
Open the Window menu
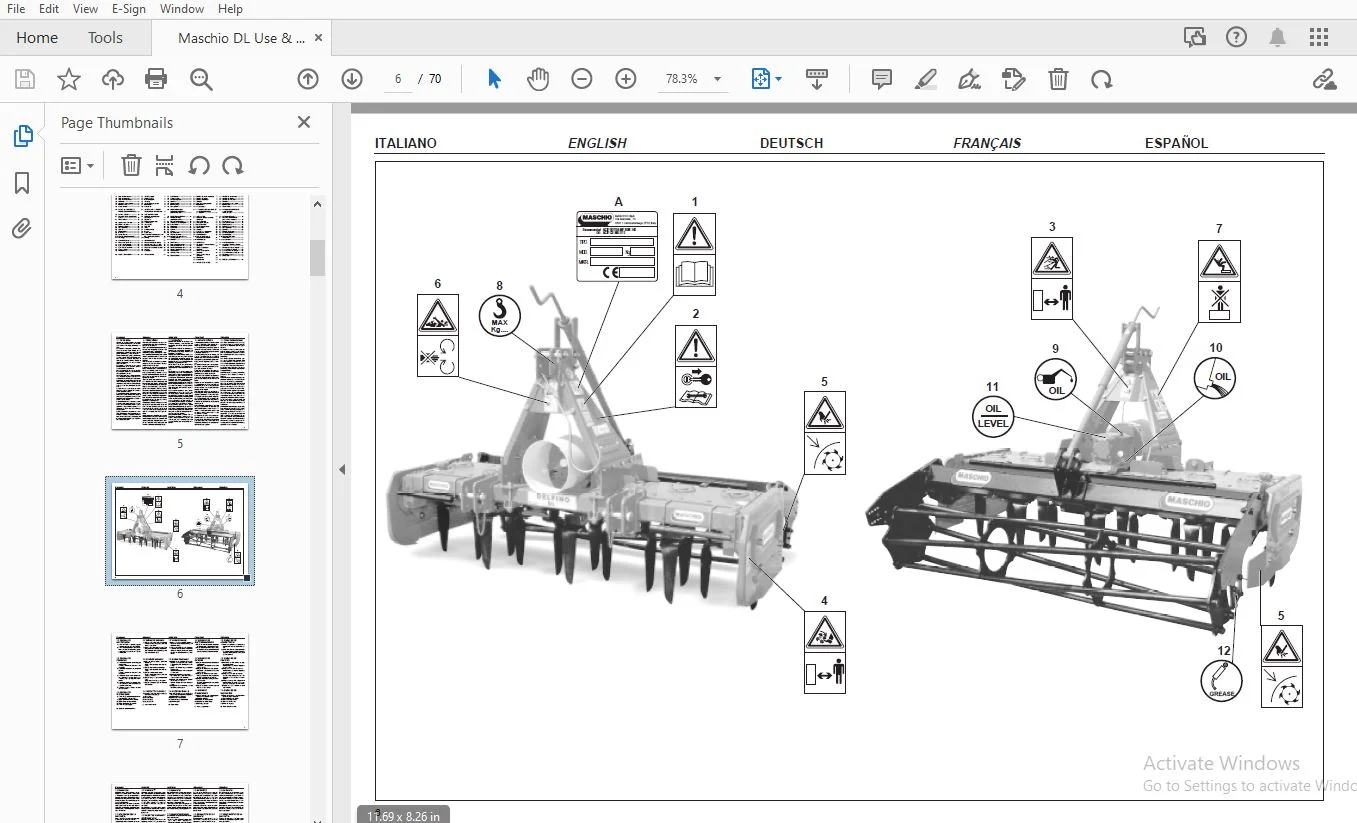182,9
